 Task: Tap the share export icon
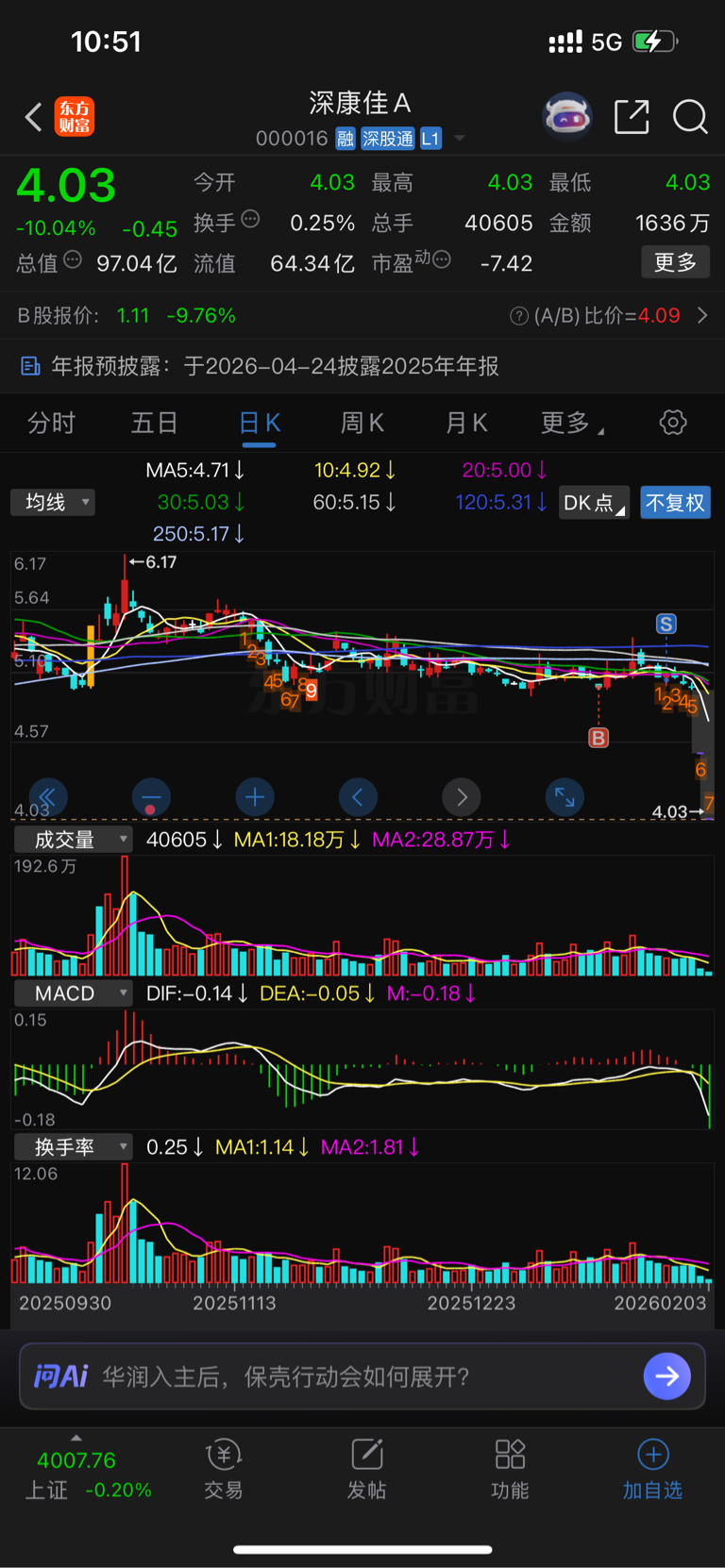click(632, 117)
